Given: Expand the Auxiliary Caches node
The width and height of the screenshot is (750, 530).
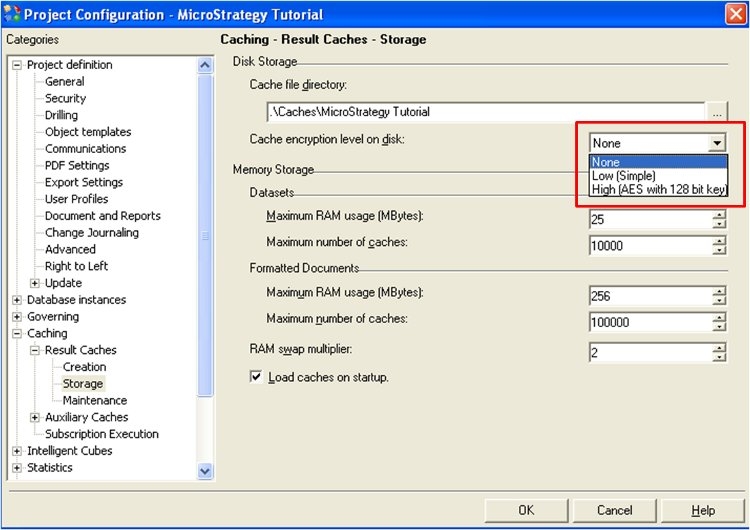Looking at the screenshot, I should [35, 417].
